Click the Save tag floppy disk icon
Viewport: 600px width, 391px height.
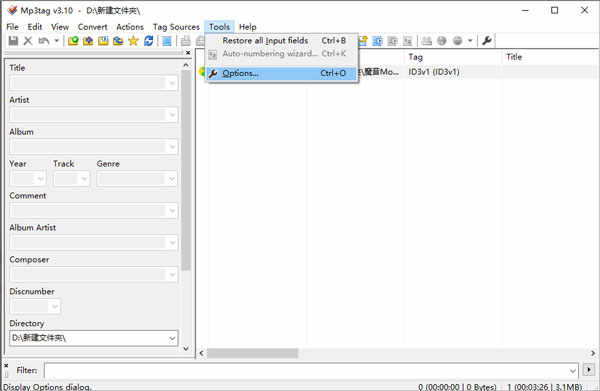pyautogui.click(x=13, y=41)
